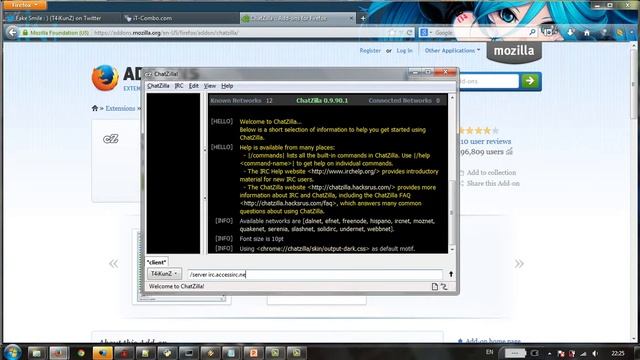Open the View menu in ChatZilla

(210, 86)
